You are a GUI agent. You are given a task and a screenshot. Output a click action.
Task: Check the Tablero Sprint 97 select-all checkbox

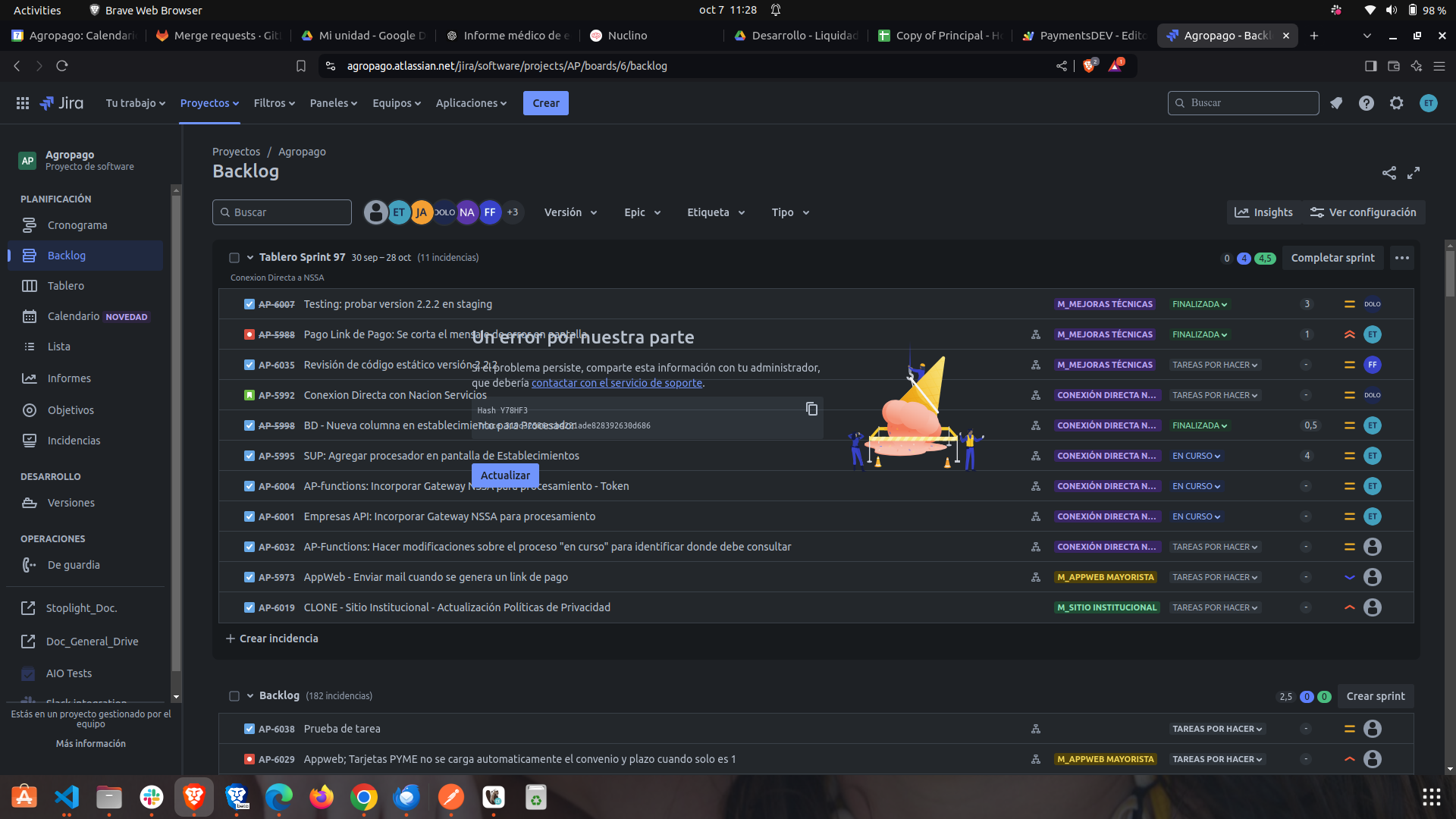click(234, 258)
